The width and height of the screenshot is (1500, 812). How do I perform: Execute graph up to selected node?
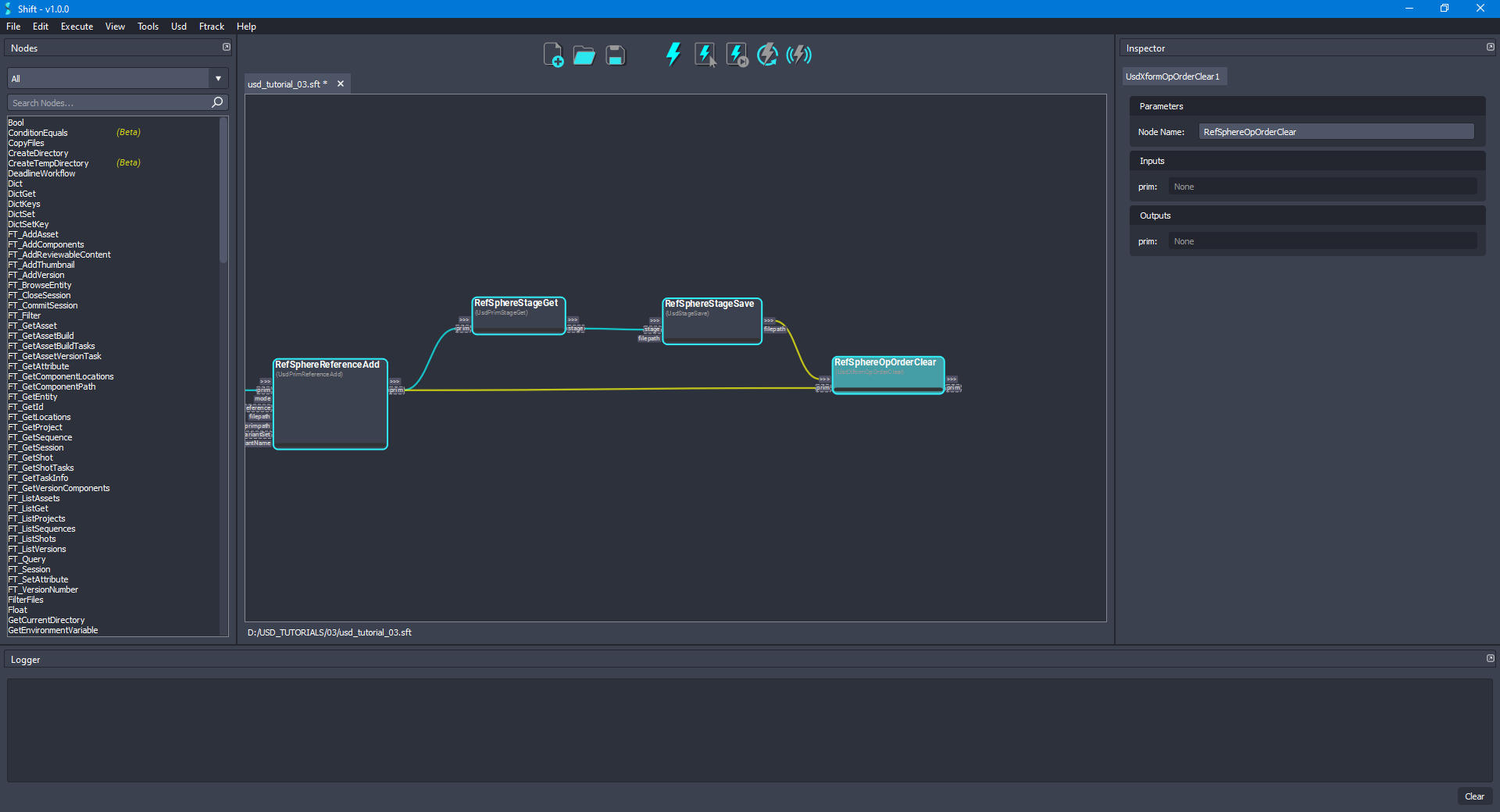736,55
